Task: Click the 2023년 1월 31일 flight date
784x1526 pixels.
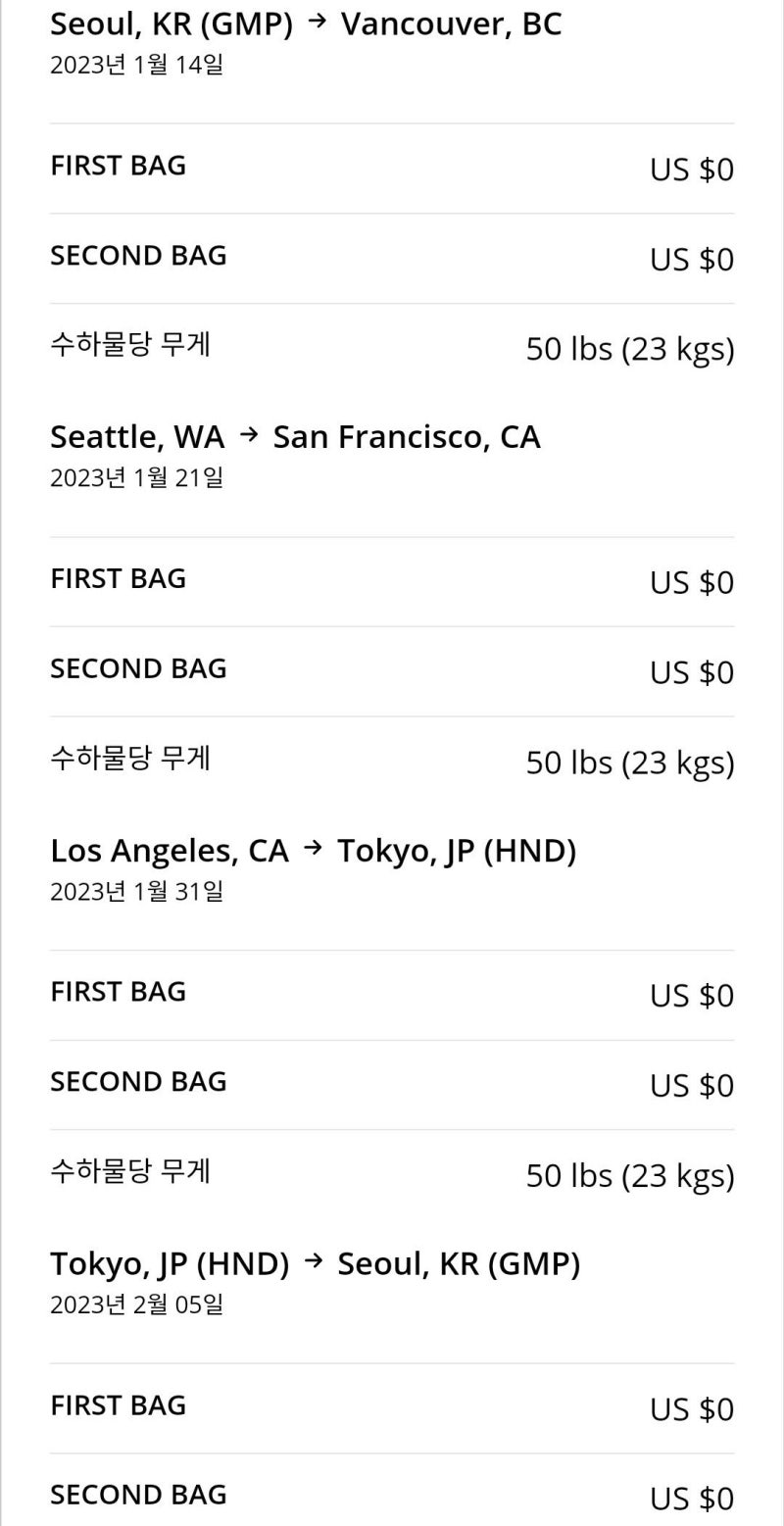Action: pyautogui.click(x=136, y=892)
